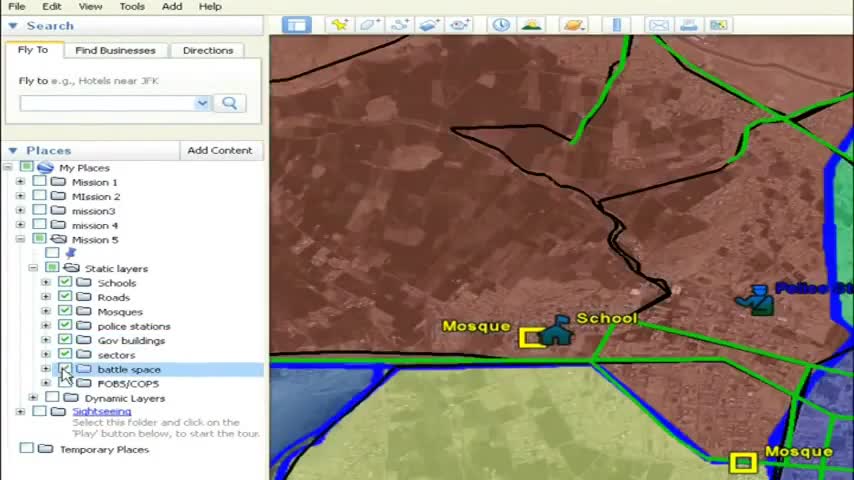Print the current map view
Viewport: 854px width, 480px height.
click(x=689, y=25)
